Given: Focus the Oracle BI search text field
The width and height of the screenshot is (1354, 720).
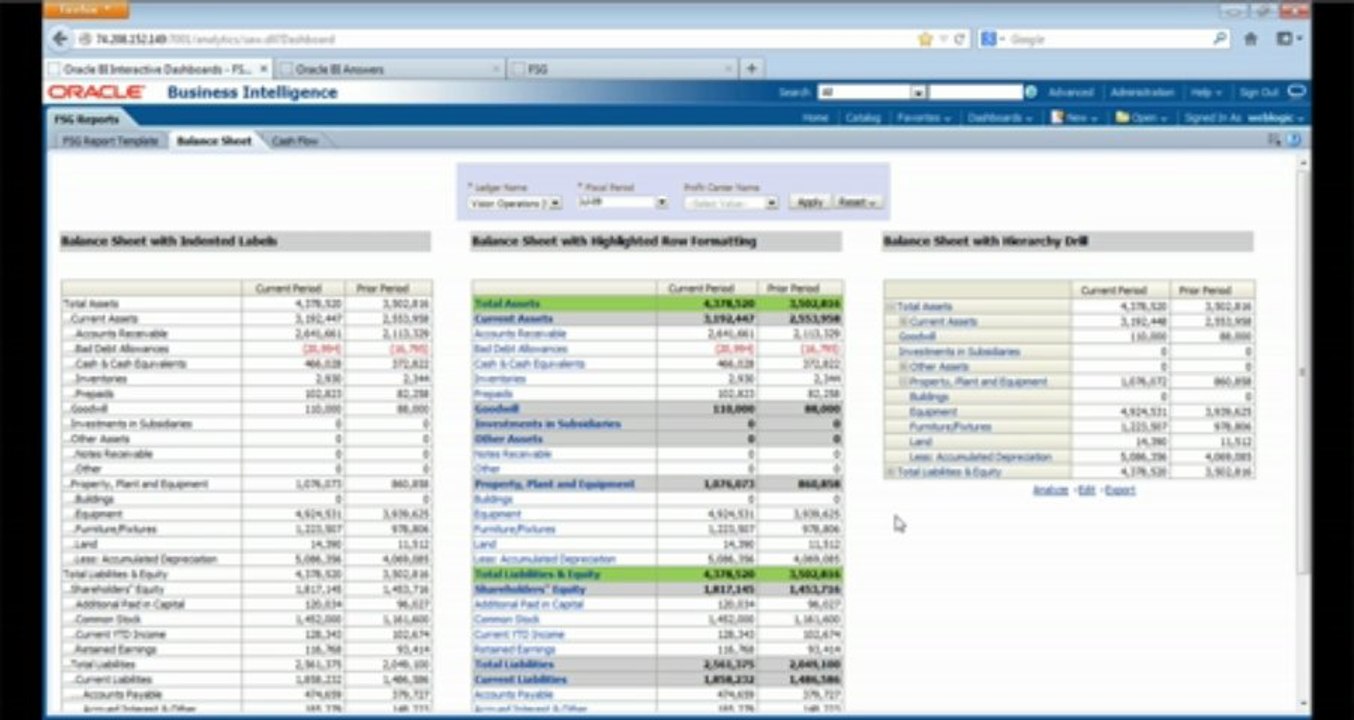Looking at the screenshot, I should tap(975, 92).
